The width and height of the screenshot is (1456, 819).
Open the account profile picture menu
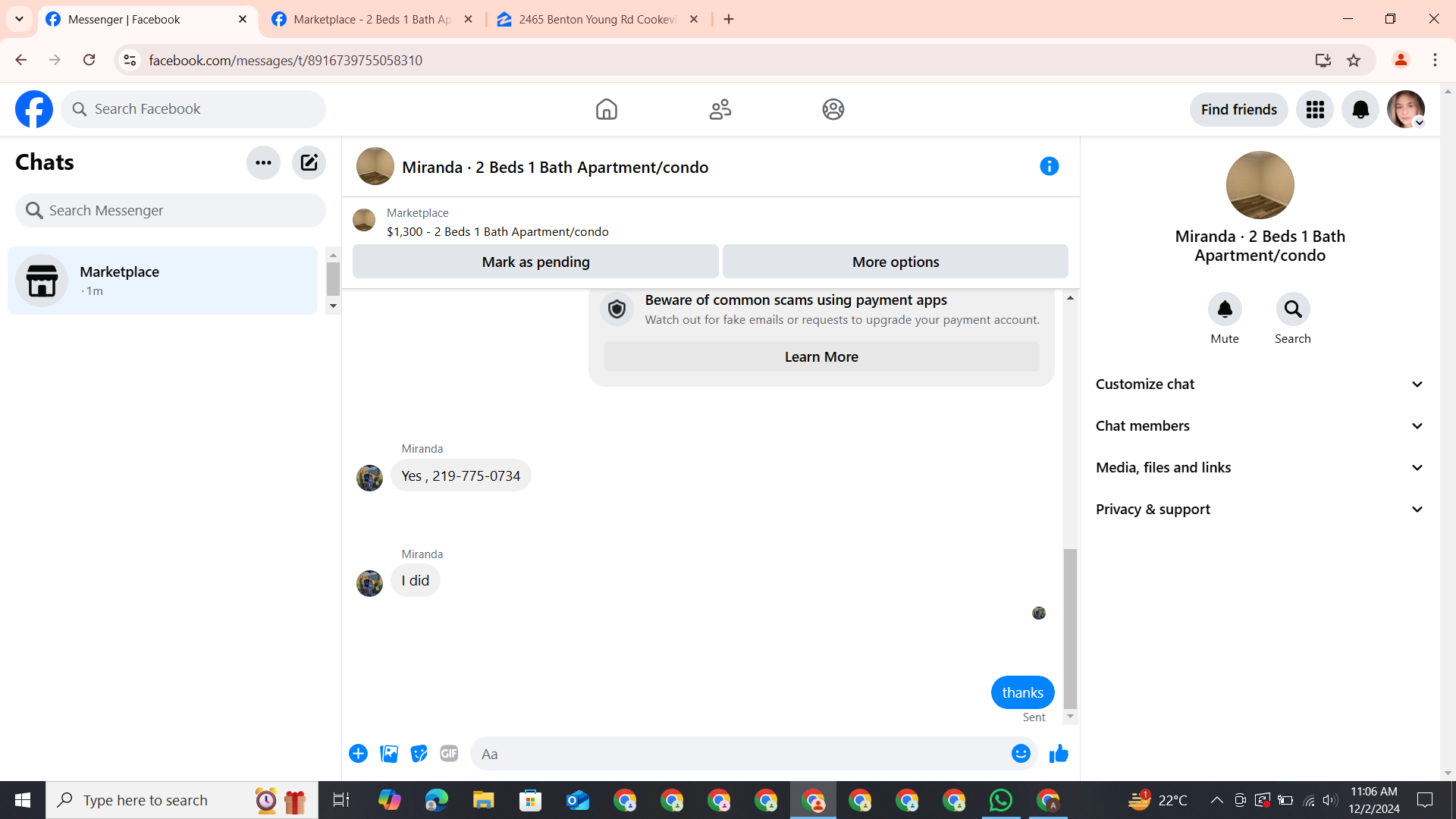pyautogui.click(x=1406, y=110)
